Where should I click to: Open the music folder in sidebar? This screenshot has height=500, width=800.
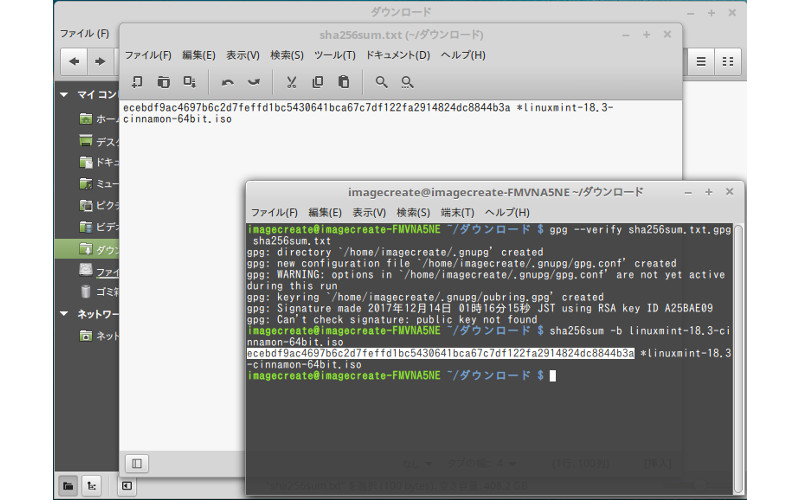point(86,183)
